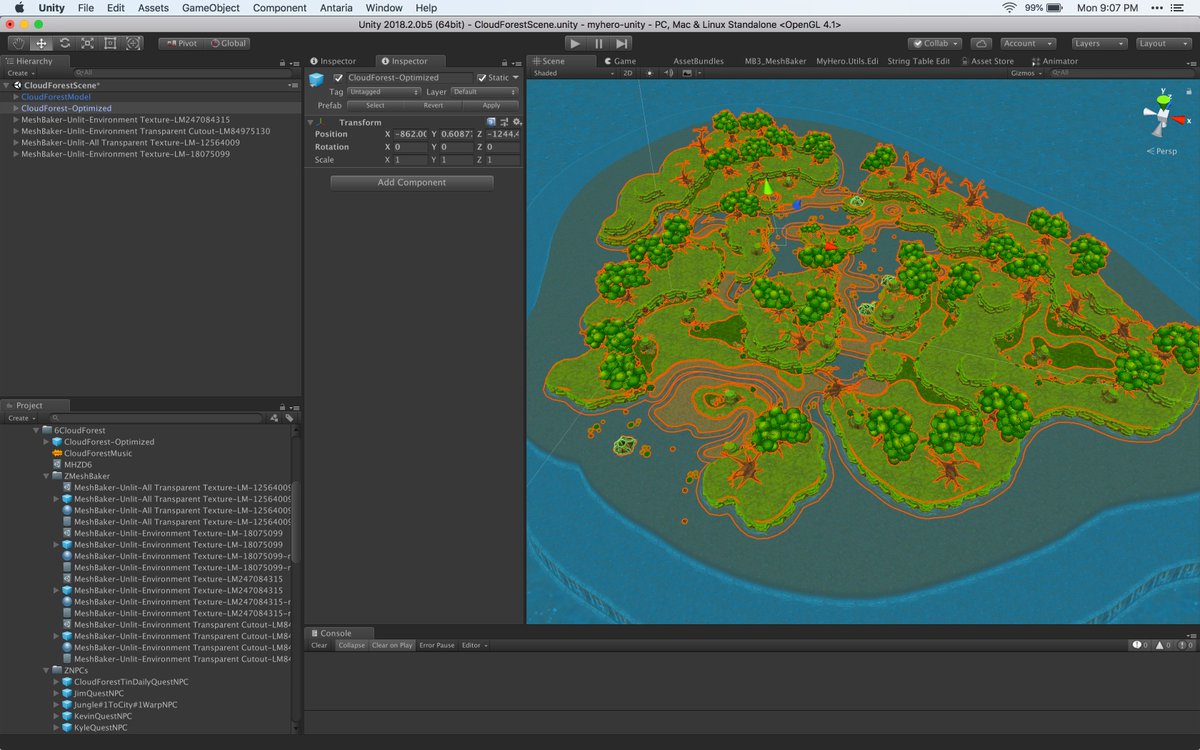Toggle Pivot handle position
1200x750 pixels.
181,43
